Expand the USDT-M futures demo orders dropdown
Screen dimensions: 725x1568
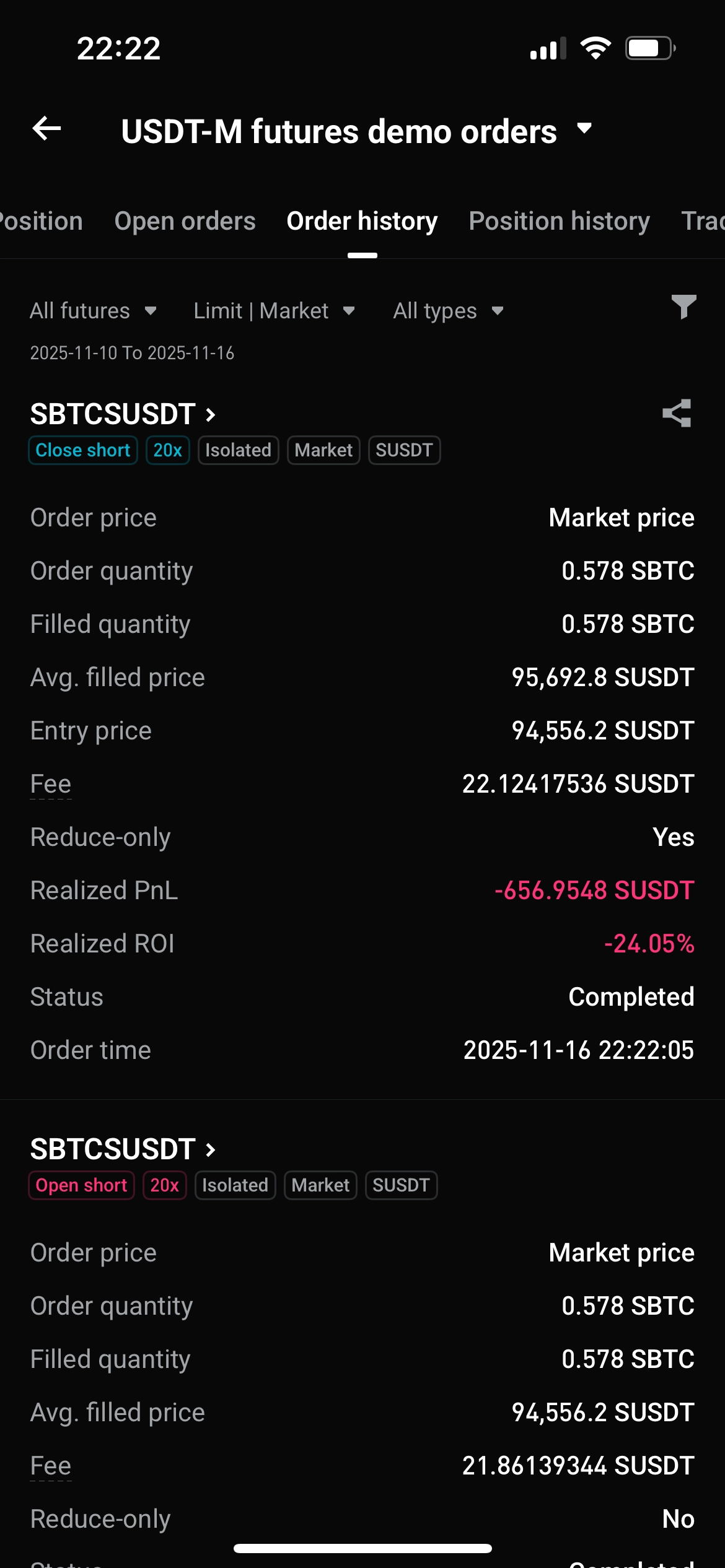coord(584,129)
